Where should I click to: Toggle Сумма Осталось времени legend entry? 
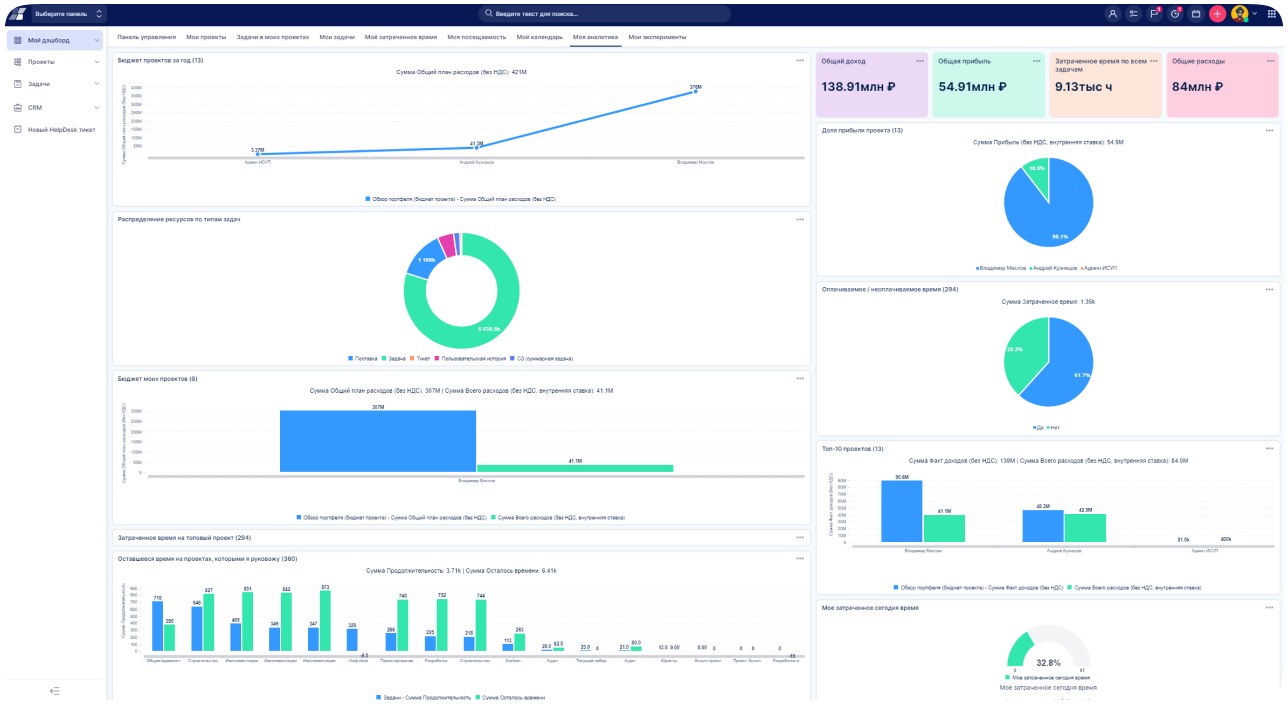point(509,697)
